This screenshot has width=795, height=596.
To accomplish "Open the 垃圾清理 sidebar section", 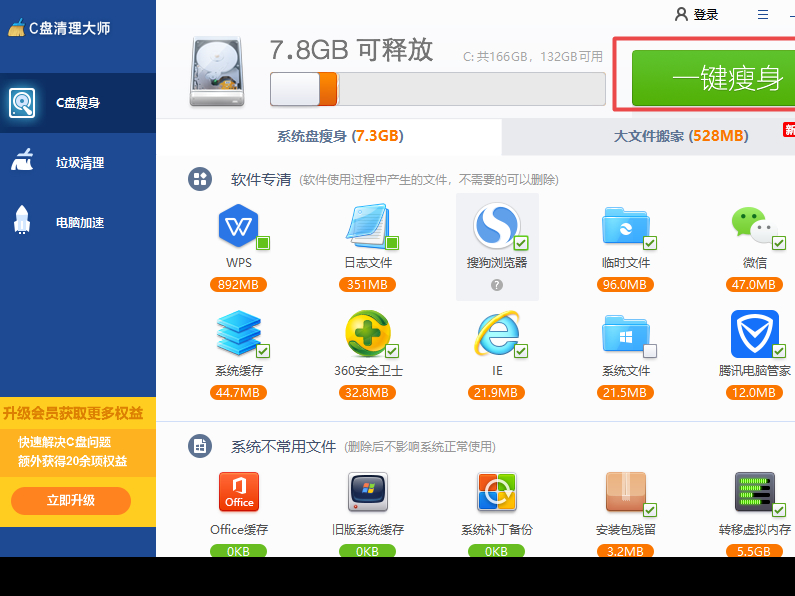I will (78, 163).
